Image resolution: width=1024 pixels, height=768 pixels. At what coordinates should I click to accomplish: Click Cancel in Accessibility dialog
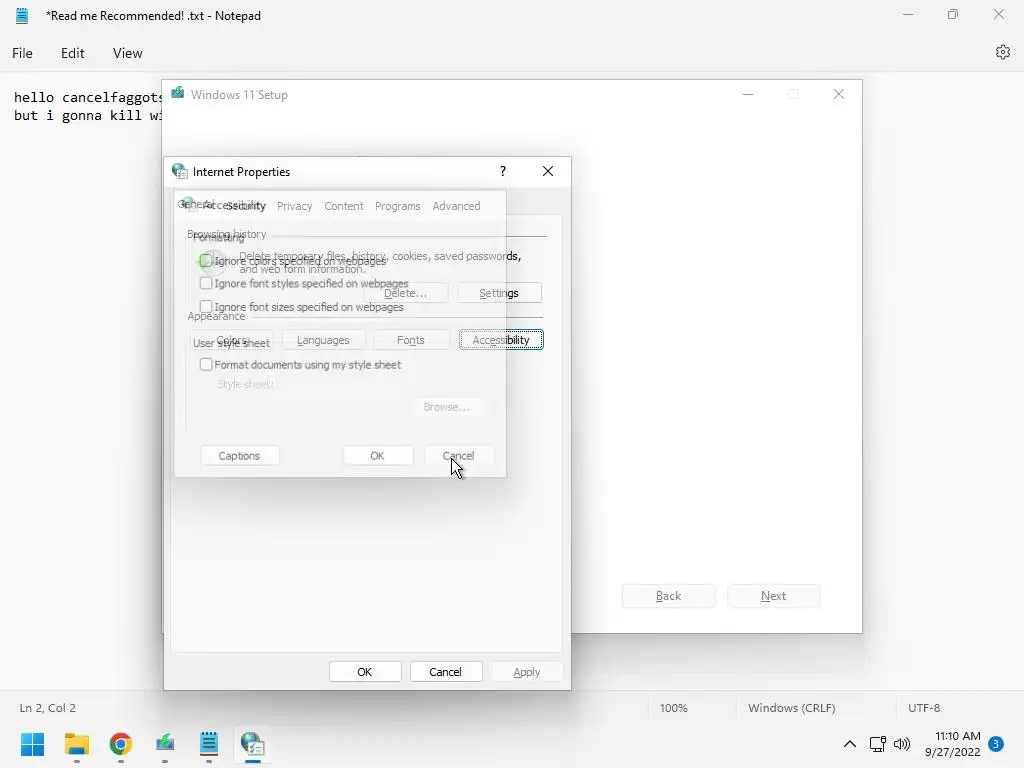tap(458, 455)
